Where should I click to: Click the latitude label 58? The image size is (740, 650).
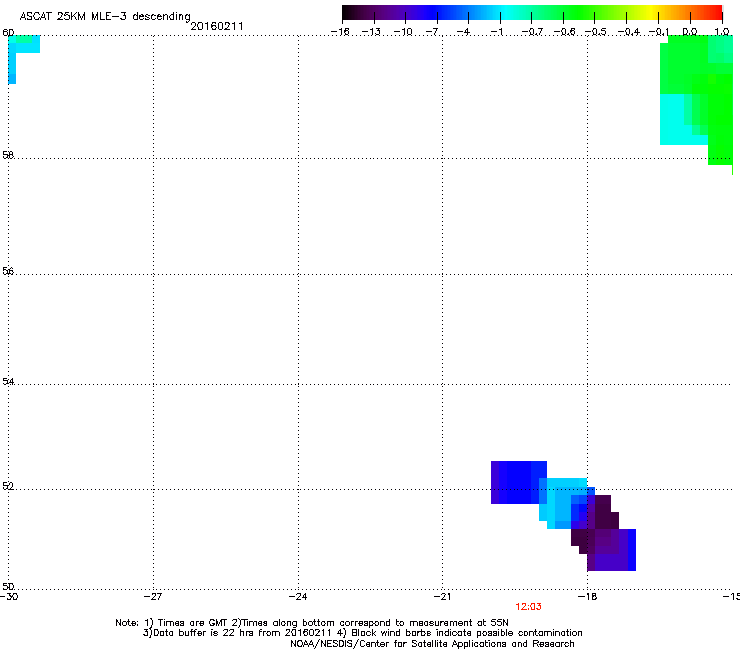8,155
